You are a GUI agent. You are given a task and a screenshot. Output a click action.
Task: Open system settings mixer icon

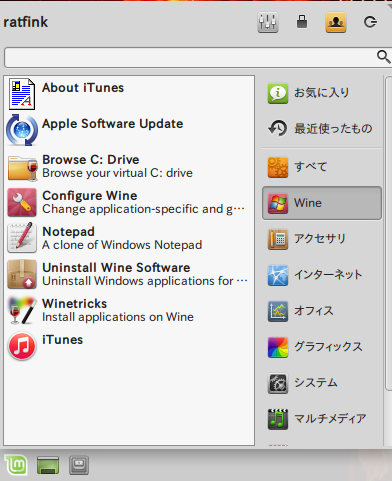(x=268, y=22)
